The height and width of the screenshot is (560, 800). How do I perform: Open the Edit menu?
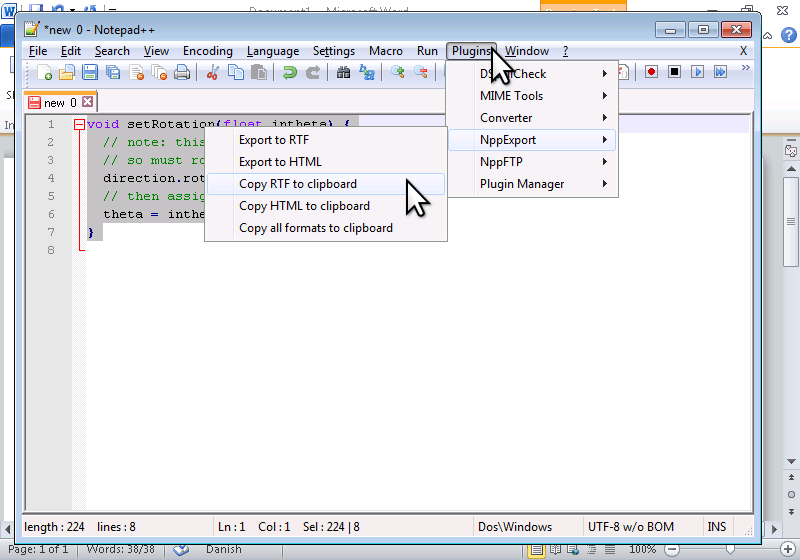coord(70,51)
